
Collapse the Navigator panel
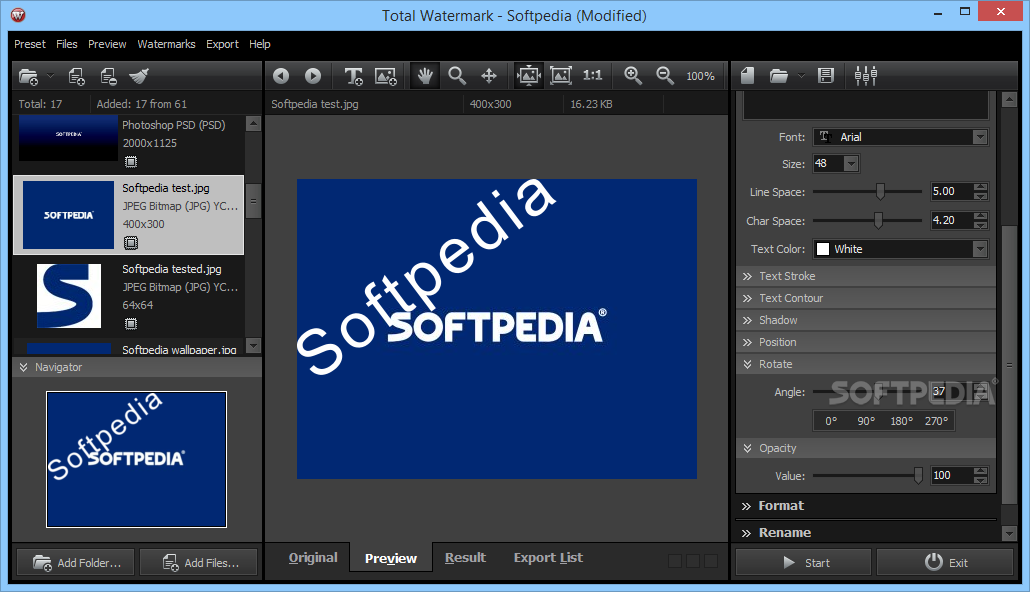tap(137, 367)
